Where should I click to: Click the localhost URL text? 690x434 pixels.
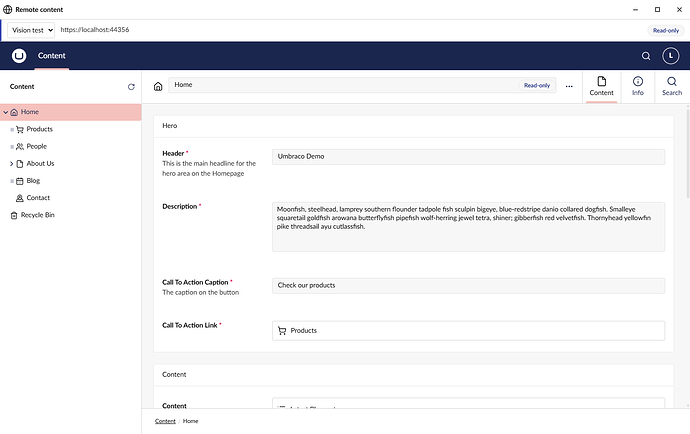coord(95,30)
